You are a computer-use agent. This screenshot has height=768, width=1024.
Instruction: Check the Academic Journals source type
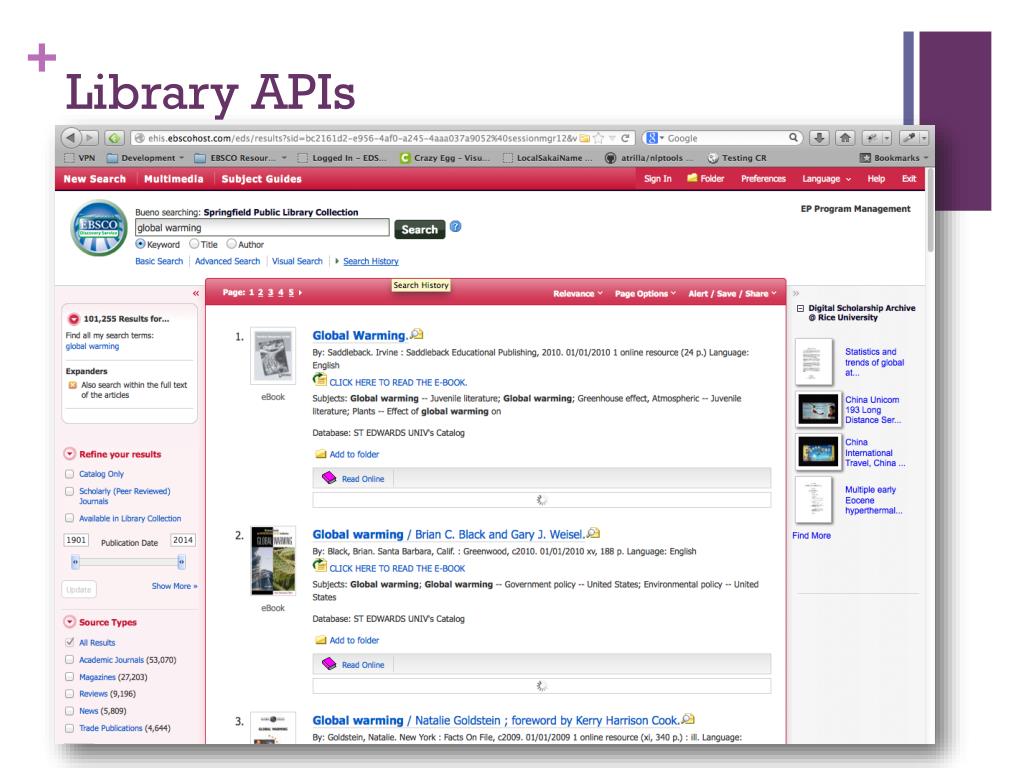tap(69, 660)
